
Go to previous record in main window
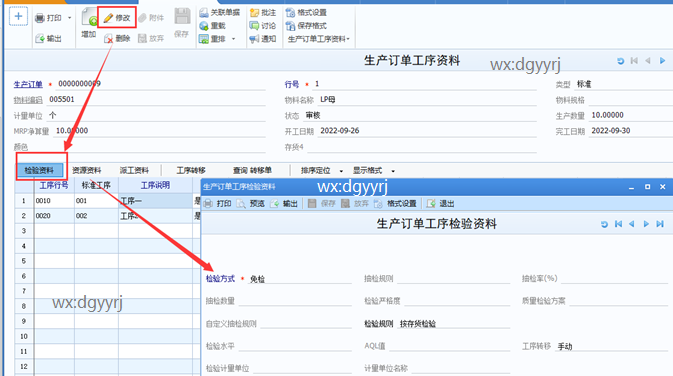648,61
